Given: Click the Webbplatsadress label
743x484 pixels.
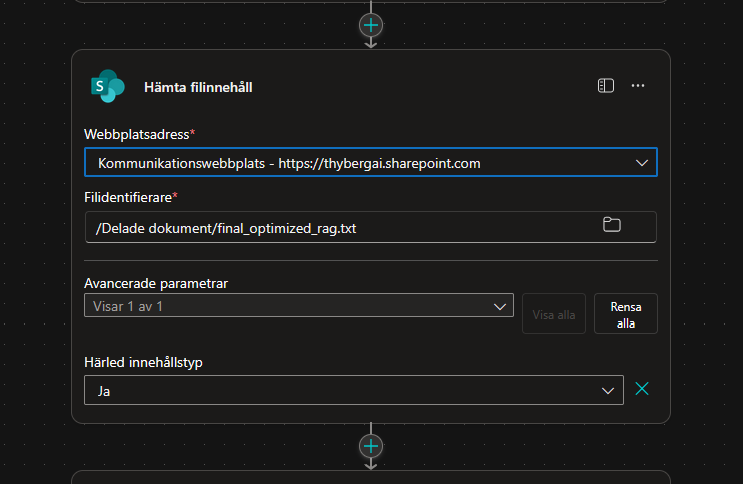Looking at the screenshot, I should click(139, 134).
